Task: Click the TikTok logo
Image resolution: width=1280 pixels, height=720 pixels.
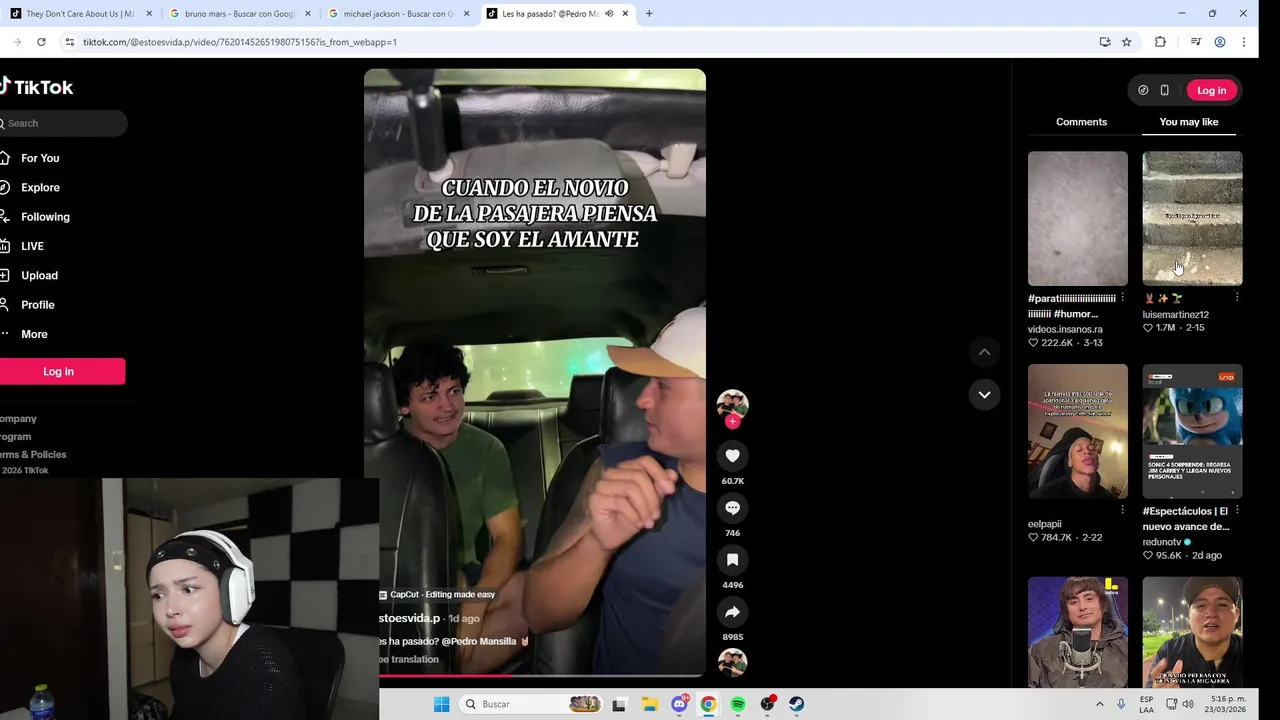Action: pyautogui.click(x=36, y=87)
